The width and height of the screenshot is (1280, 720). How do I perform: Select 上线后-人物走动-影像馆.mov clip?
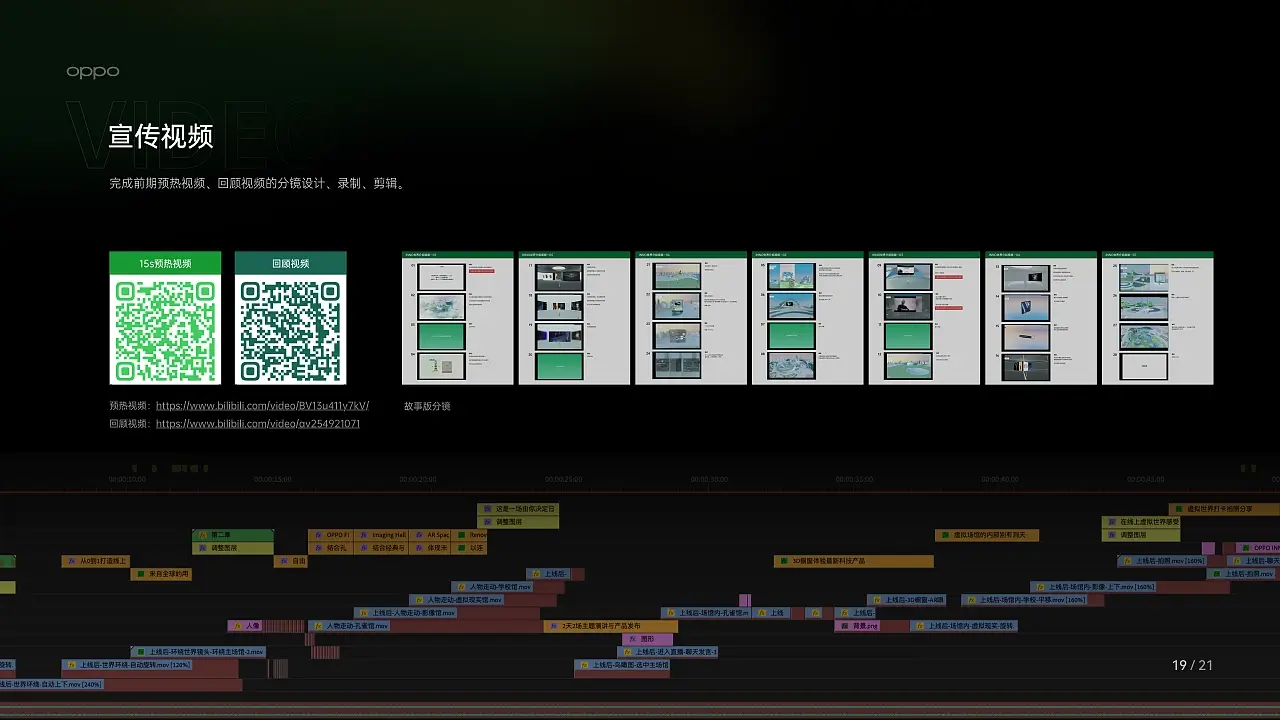click(x=405, y=613)
